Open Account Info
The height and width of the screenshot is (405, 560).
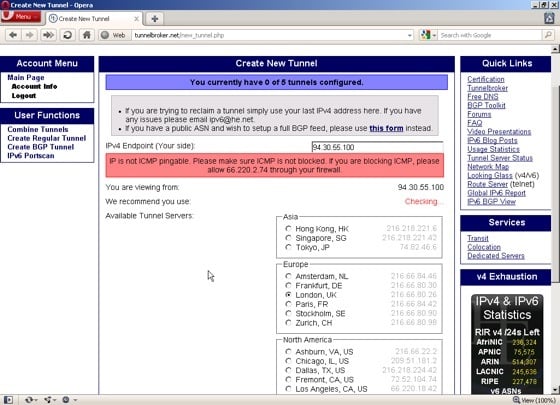(34, 86)
